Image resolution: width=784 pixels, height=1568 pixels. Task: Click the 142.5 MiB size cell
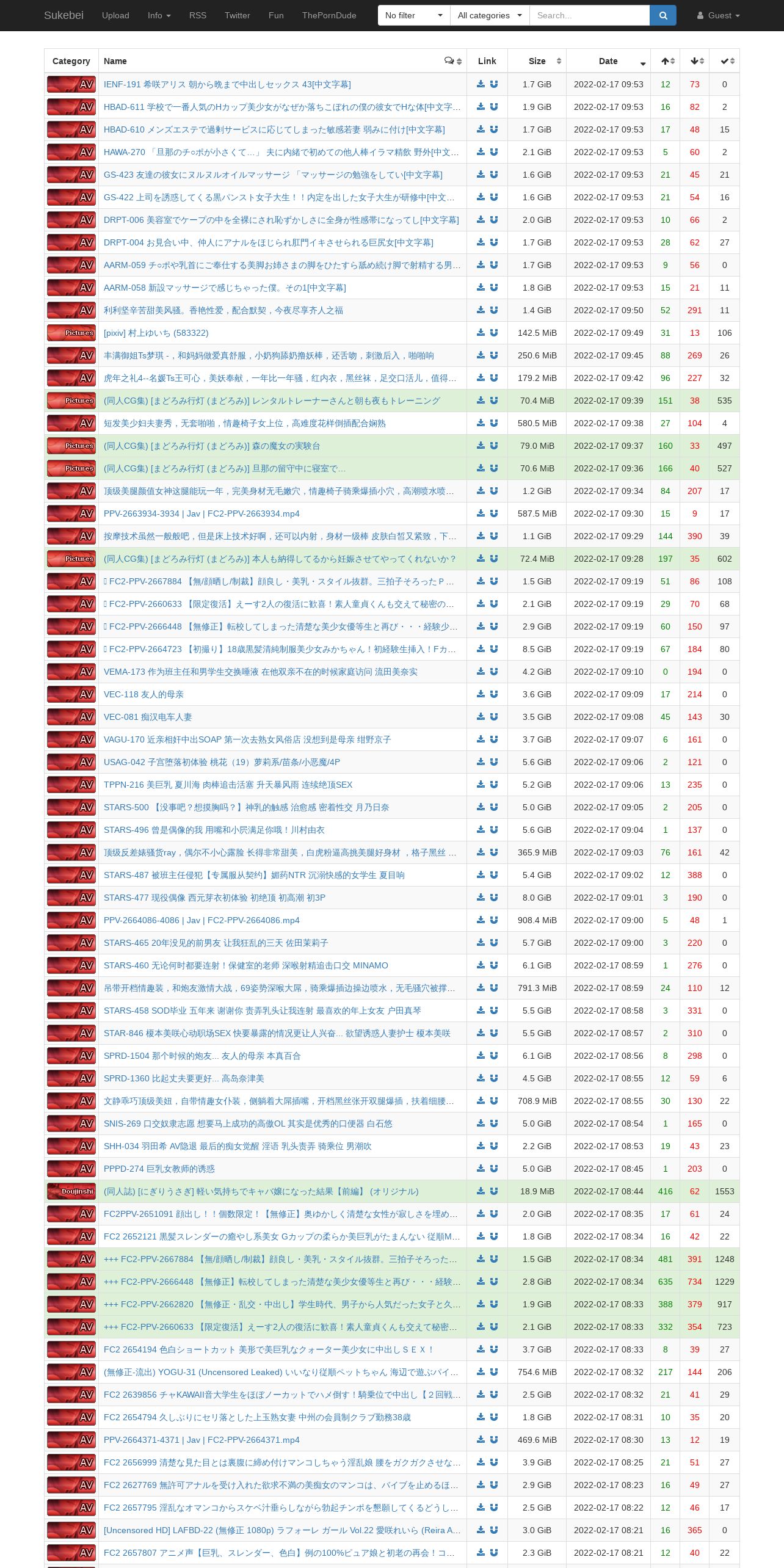coord(537,333)
